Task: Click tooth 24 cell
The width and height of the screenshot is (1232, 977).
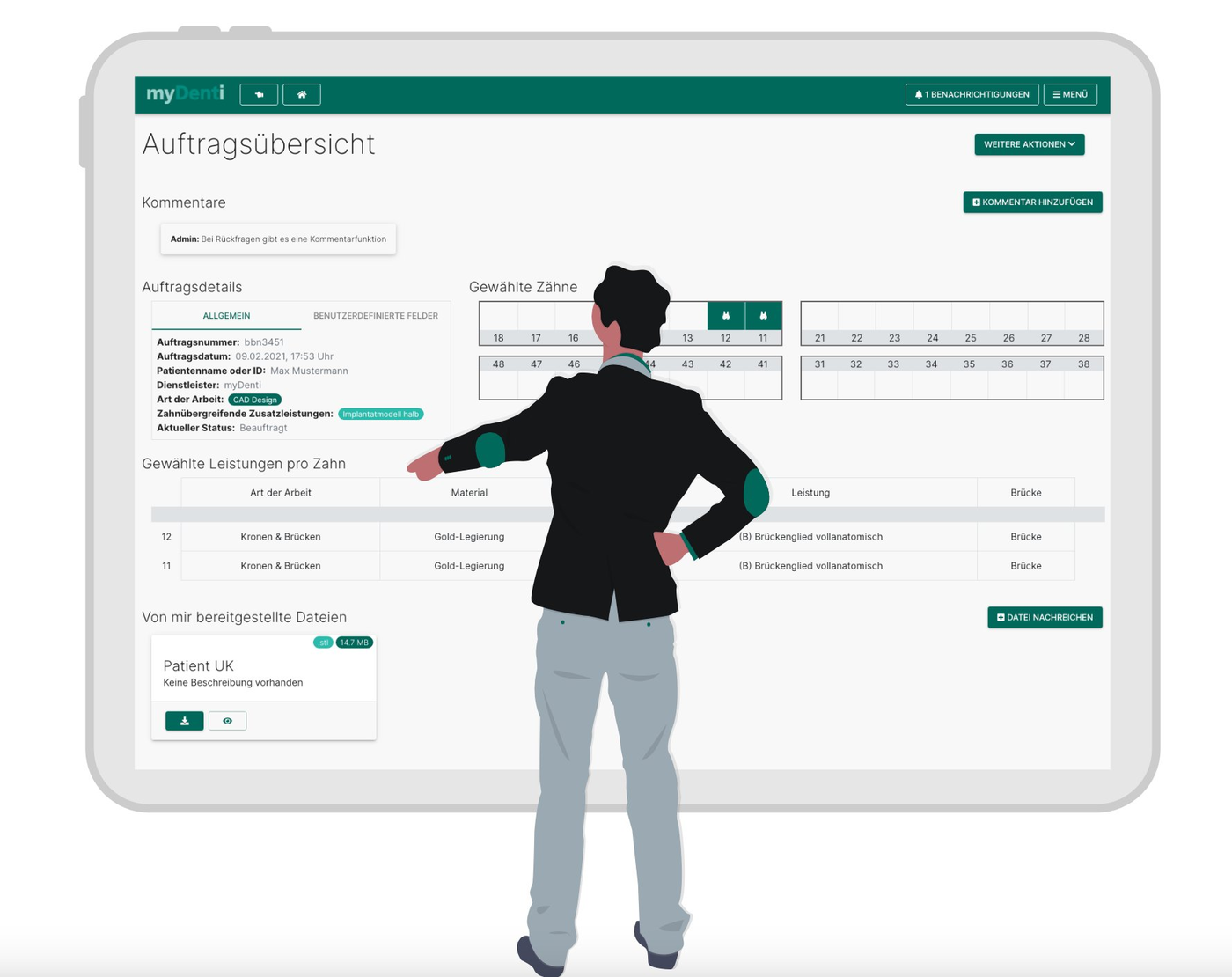Action: (x=933, y=323)
